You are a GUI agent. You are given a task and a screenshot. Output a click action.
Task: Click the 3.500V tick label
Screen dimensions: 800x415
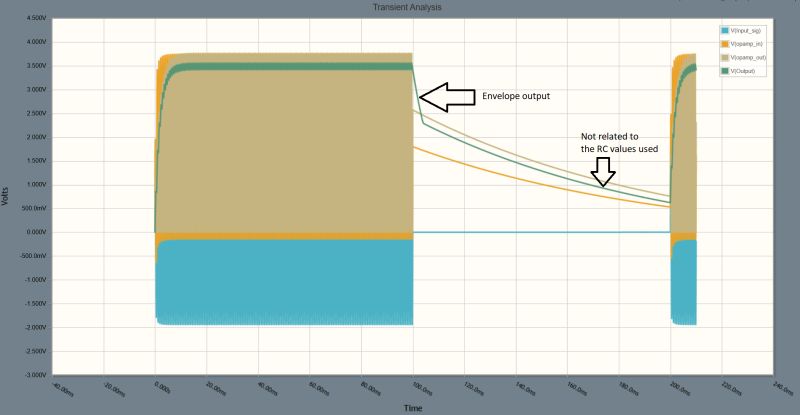pos(36,66)
